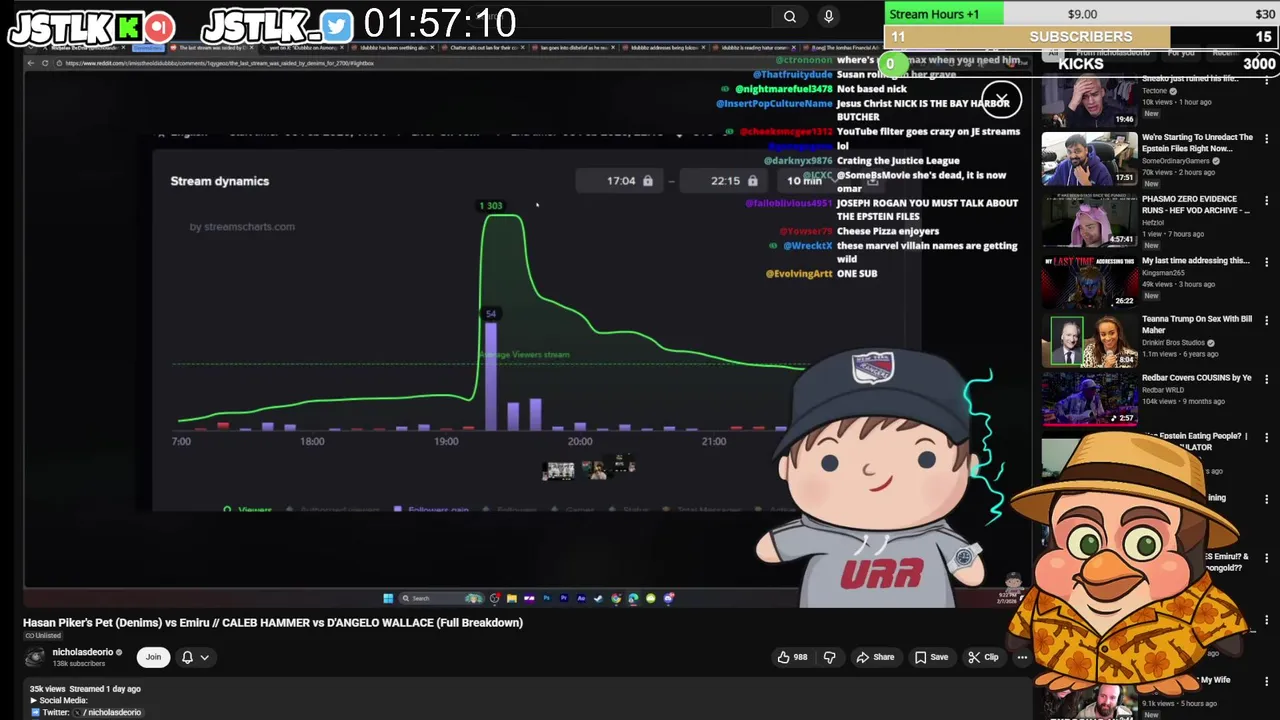Image resolution: width=1280 pixels, height=720 pixels.
Task: Click the Kingsman265 channel name
Action: point(1164,272)
